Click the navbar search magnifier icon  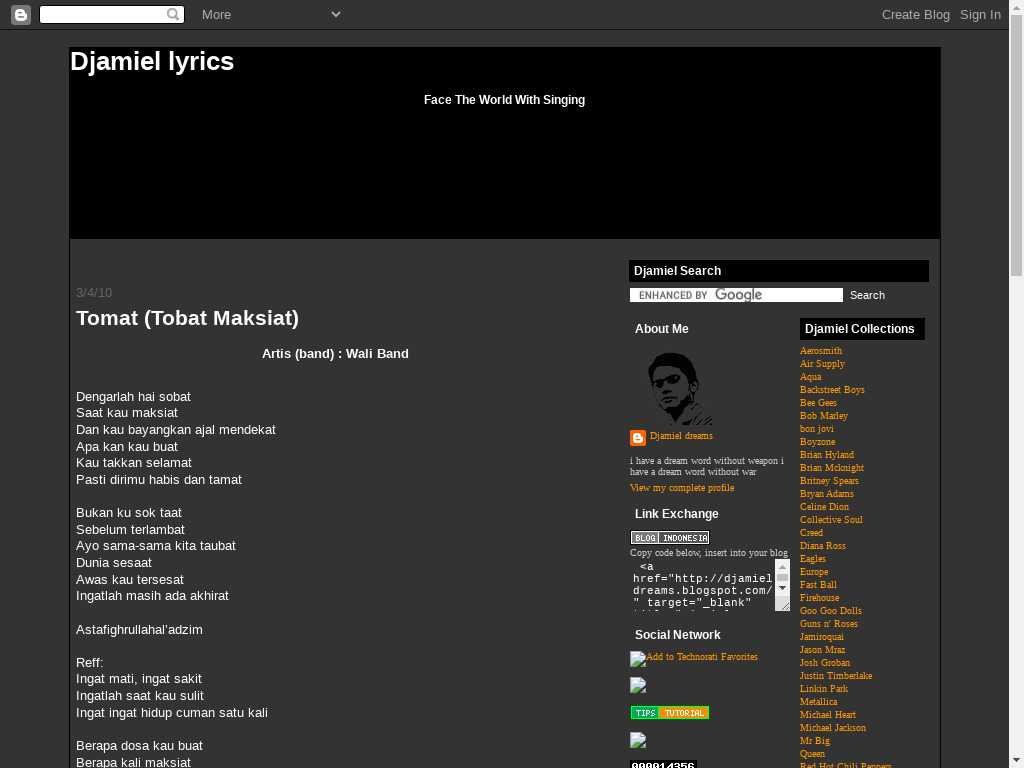pos(173,14)
